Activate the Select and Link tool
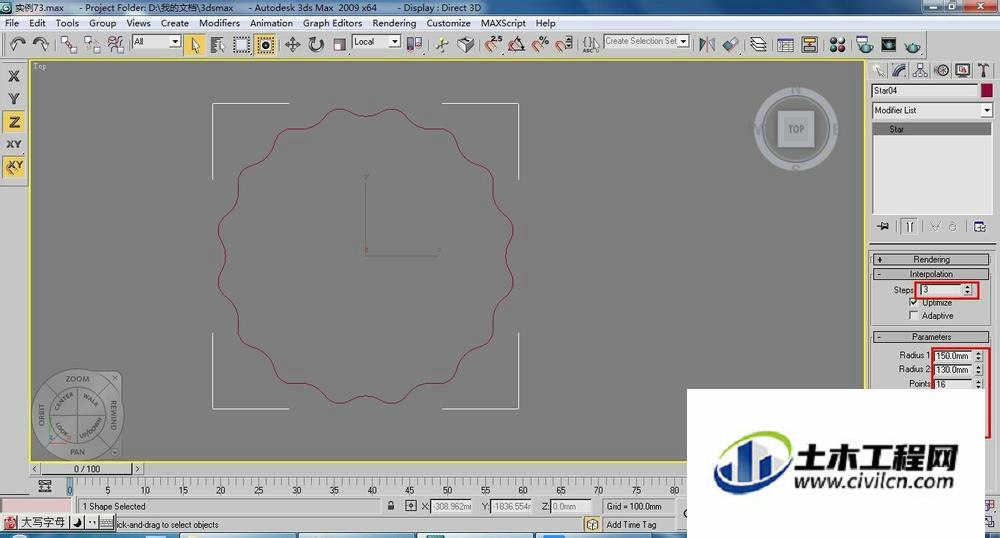 (x=69, y=44)
